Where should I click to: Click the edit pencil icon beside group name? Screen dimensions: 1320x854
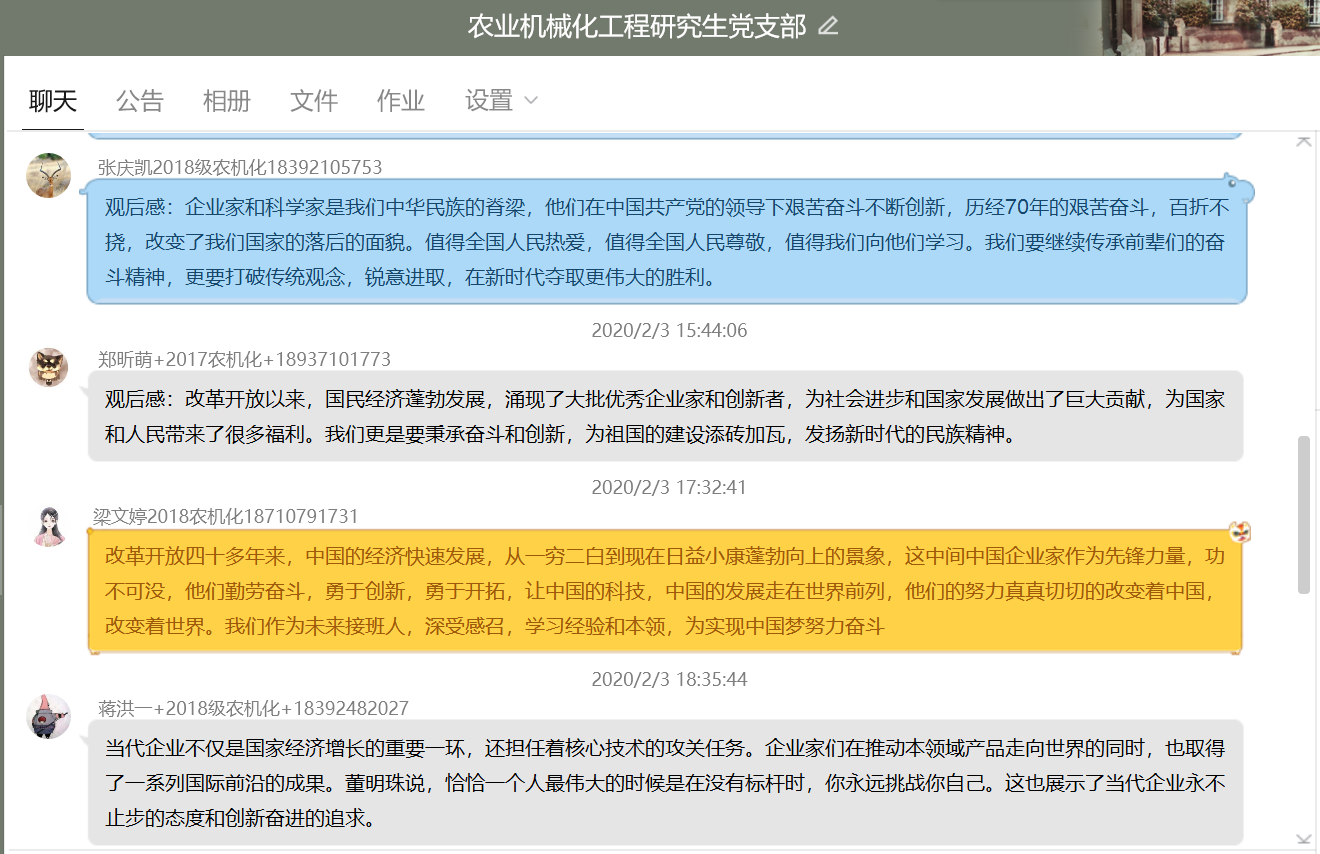(x=828, y=26)
